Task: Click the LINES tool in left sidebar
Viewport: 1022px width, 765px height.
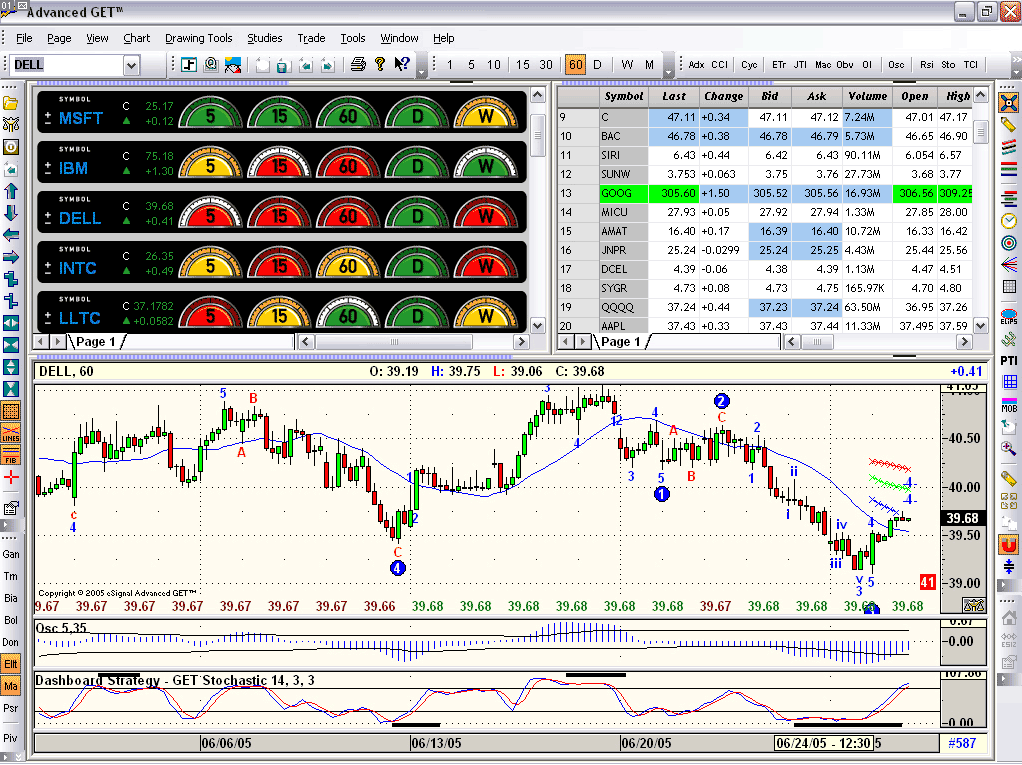Action: pos(11,433)
